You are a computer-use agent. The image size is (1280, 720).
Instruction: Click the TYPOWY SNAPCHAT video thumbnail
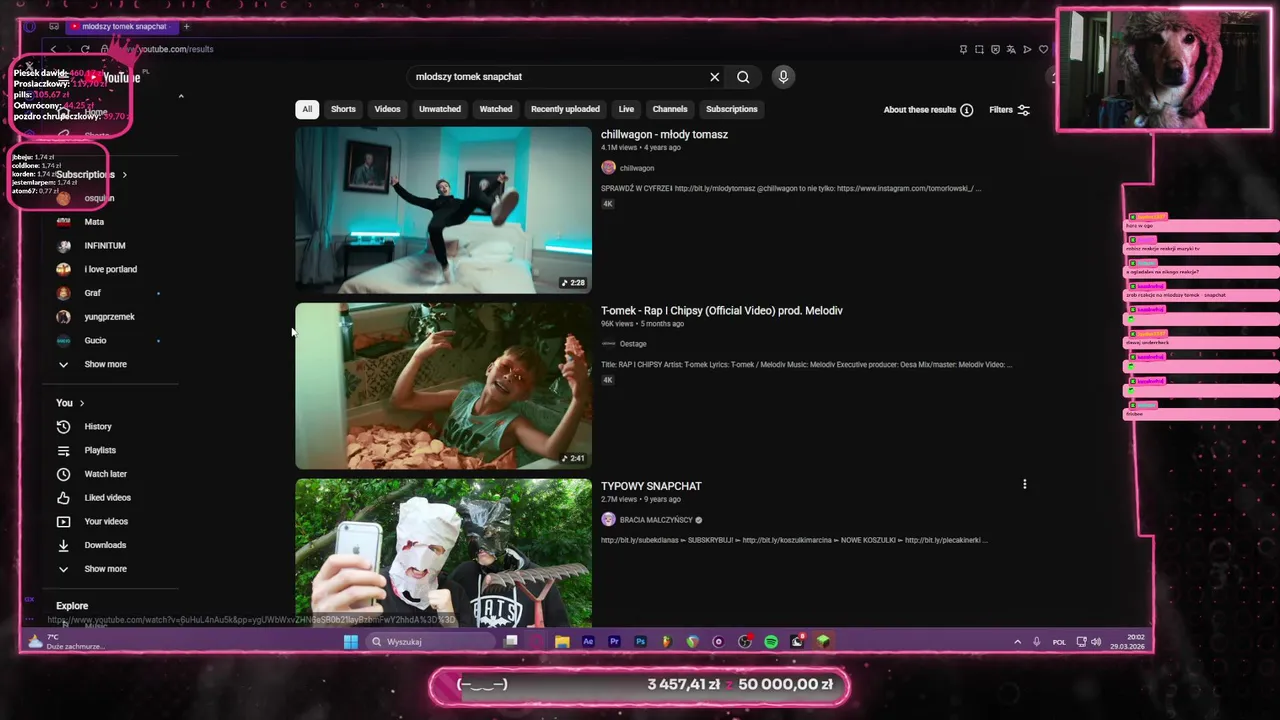click(x=443, y=553)
